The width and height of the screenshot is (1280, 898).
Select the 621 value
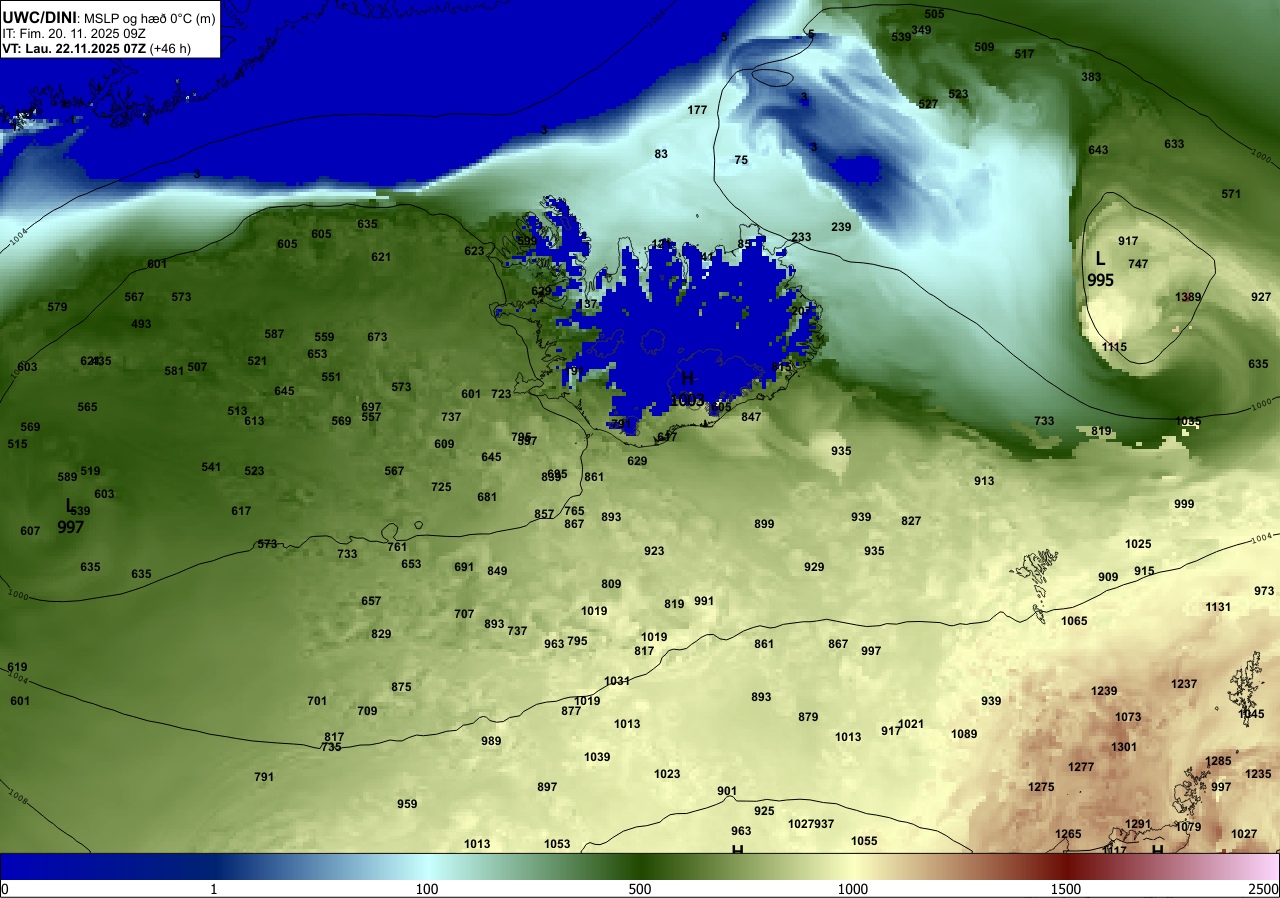coord(381,257)
